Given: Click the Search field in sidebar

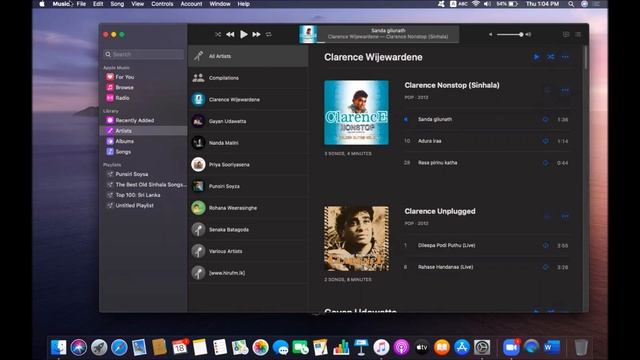Looking at the screenshot, I should (144, 54).
